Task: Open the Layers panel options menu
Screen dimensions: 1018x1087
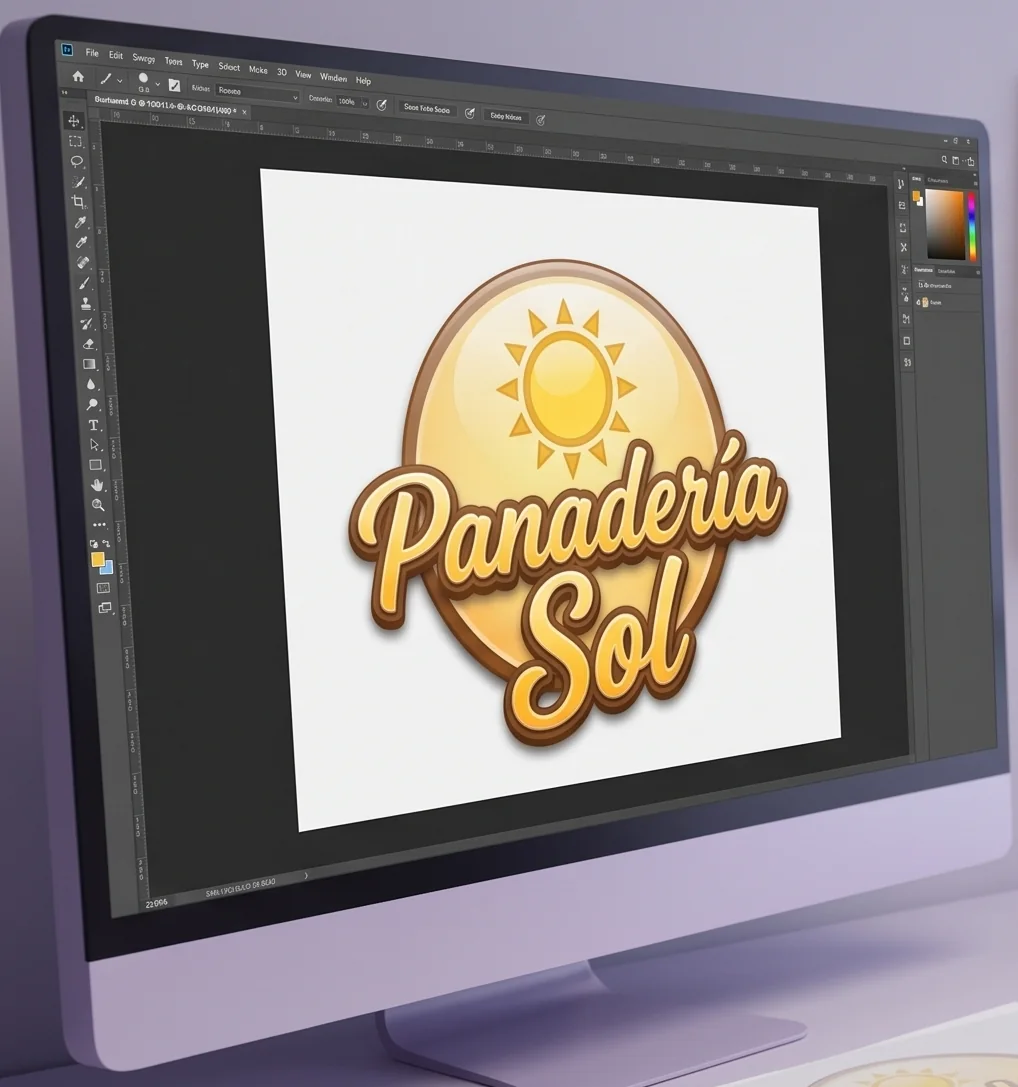Action: 978,272
